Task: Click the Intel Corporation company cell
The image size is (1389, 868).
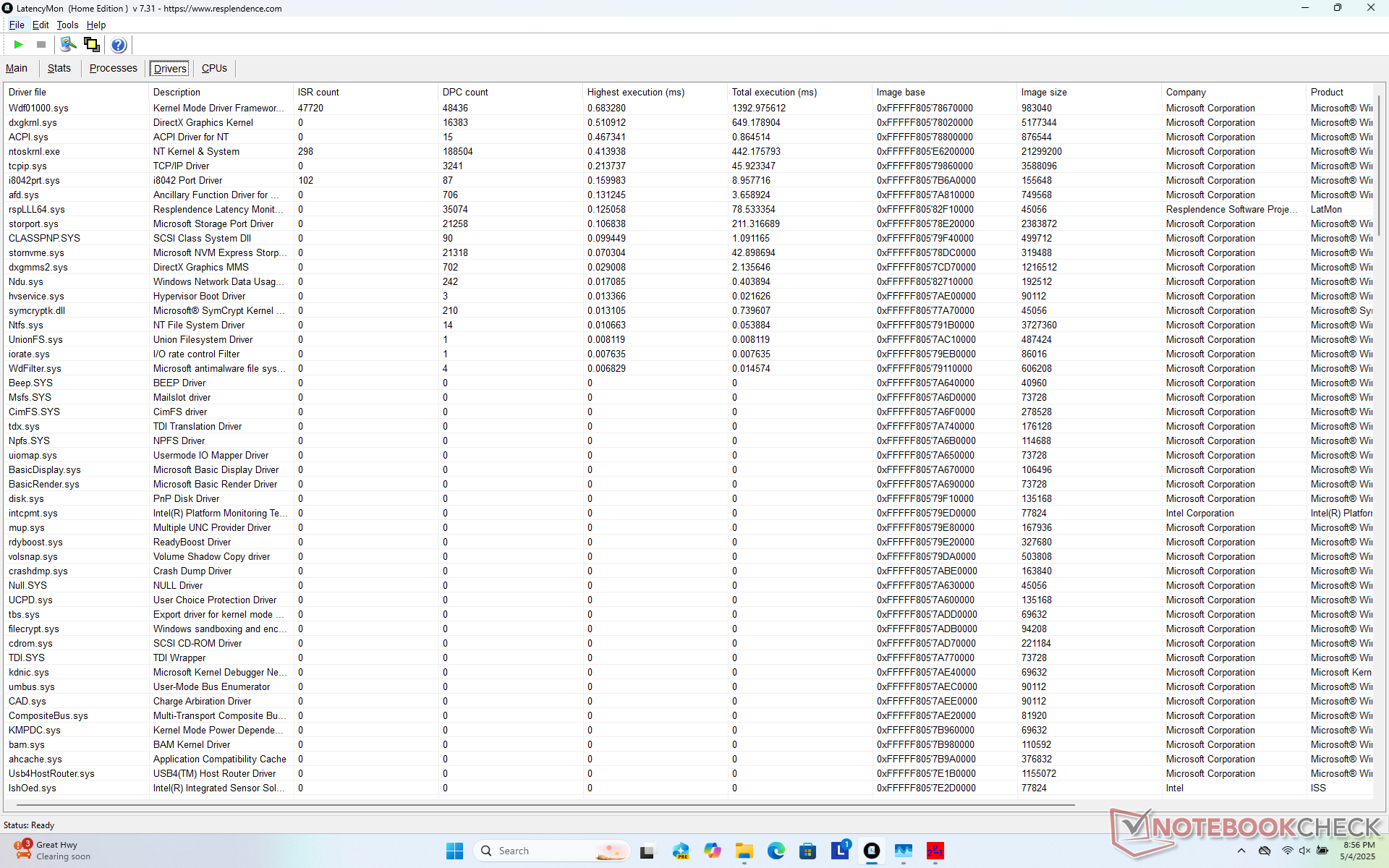Action: point(1199,513)
